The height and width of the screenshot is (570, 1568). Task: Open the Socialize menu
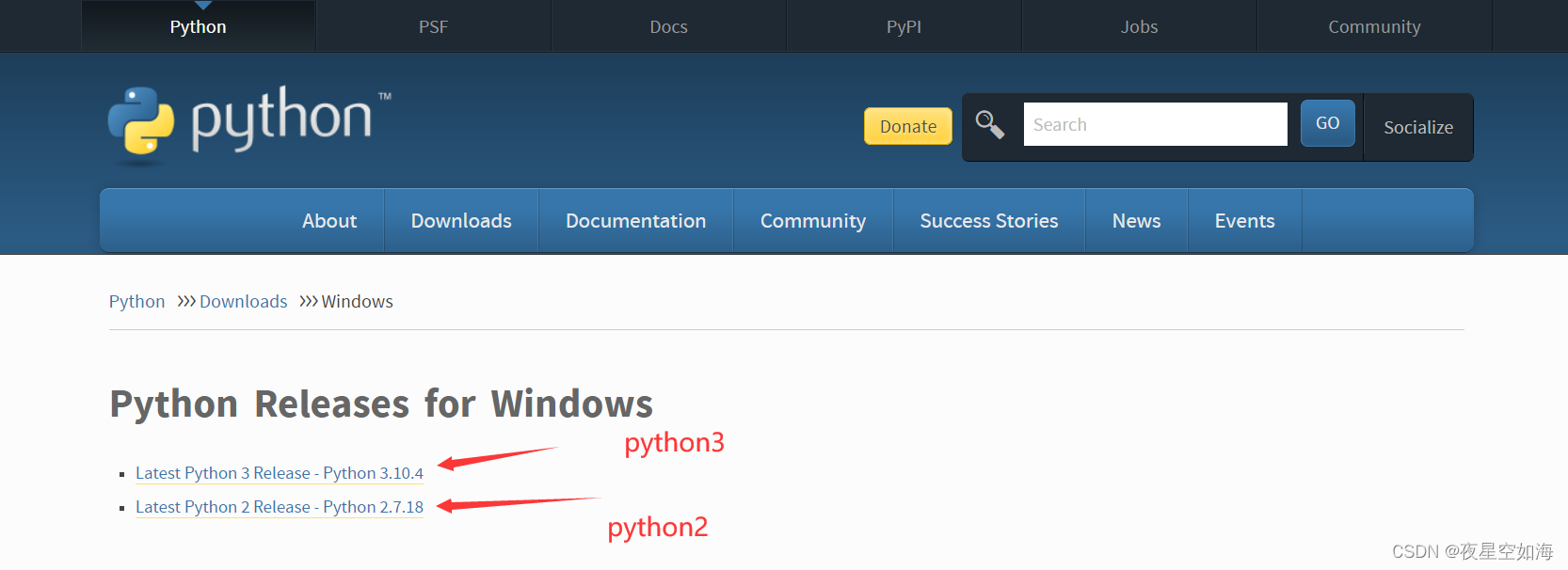pos(1417,127)
